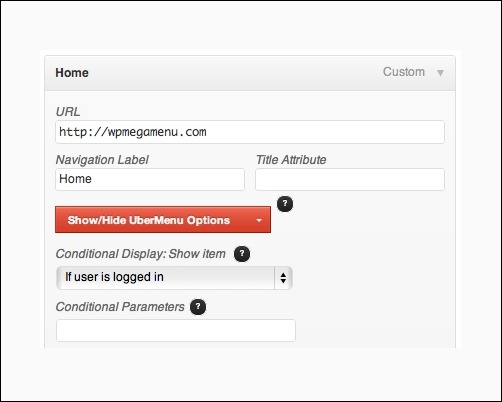The image size is (502, 402).
Task: Collapse the Home item using the header triangle
Action: click(x=440, y=73)
